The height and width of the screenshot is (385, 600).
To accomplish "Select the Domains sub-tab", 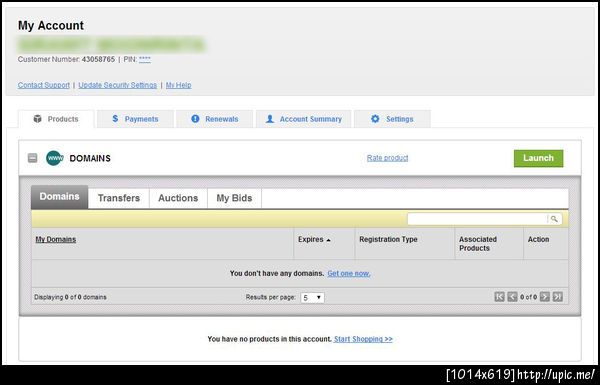I will click(x=59, y=197).
